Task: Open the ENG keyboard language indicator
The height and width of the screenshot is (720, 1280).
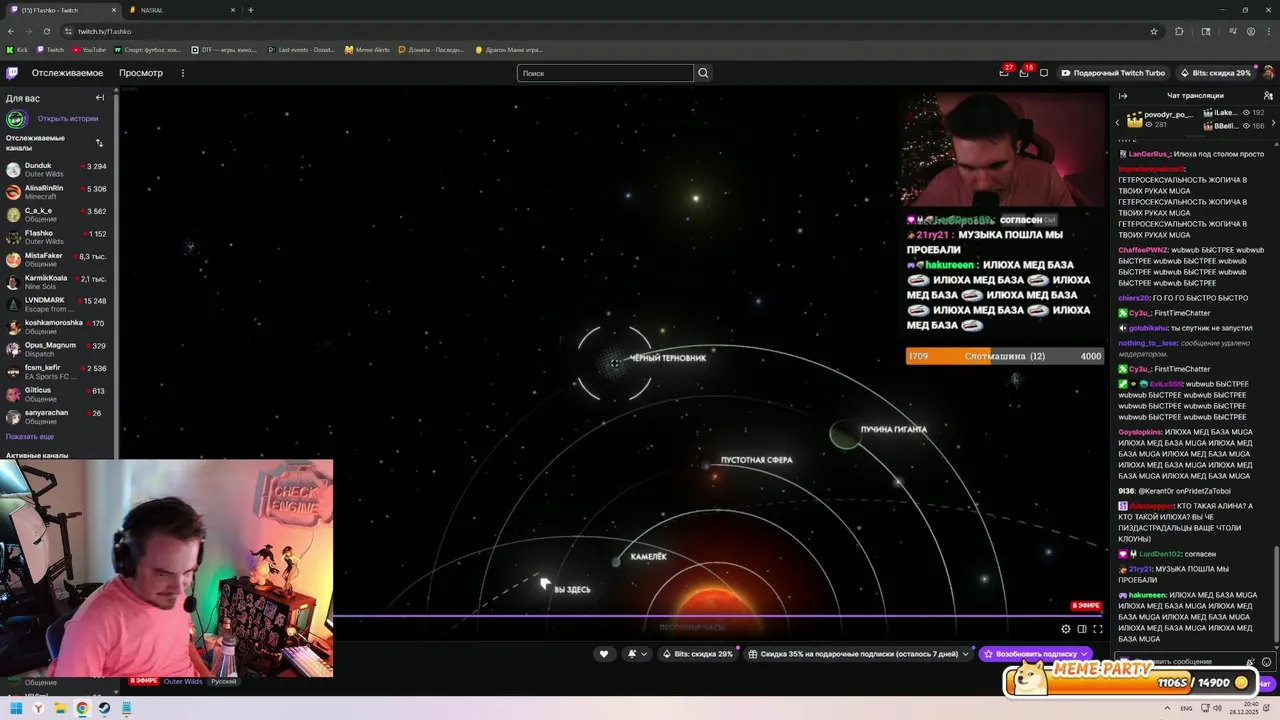Action: tap(1186, 709)
